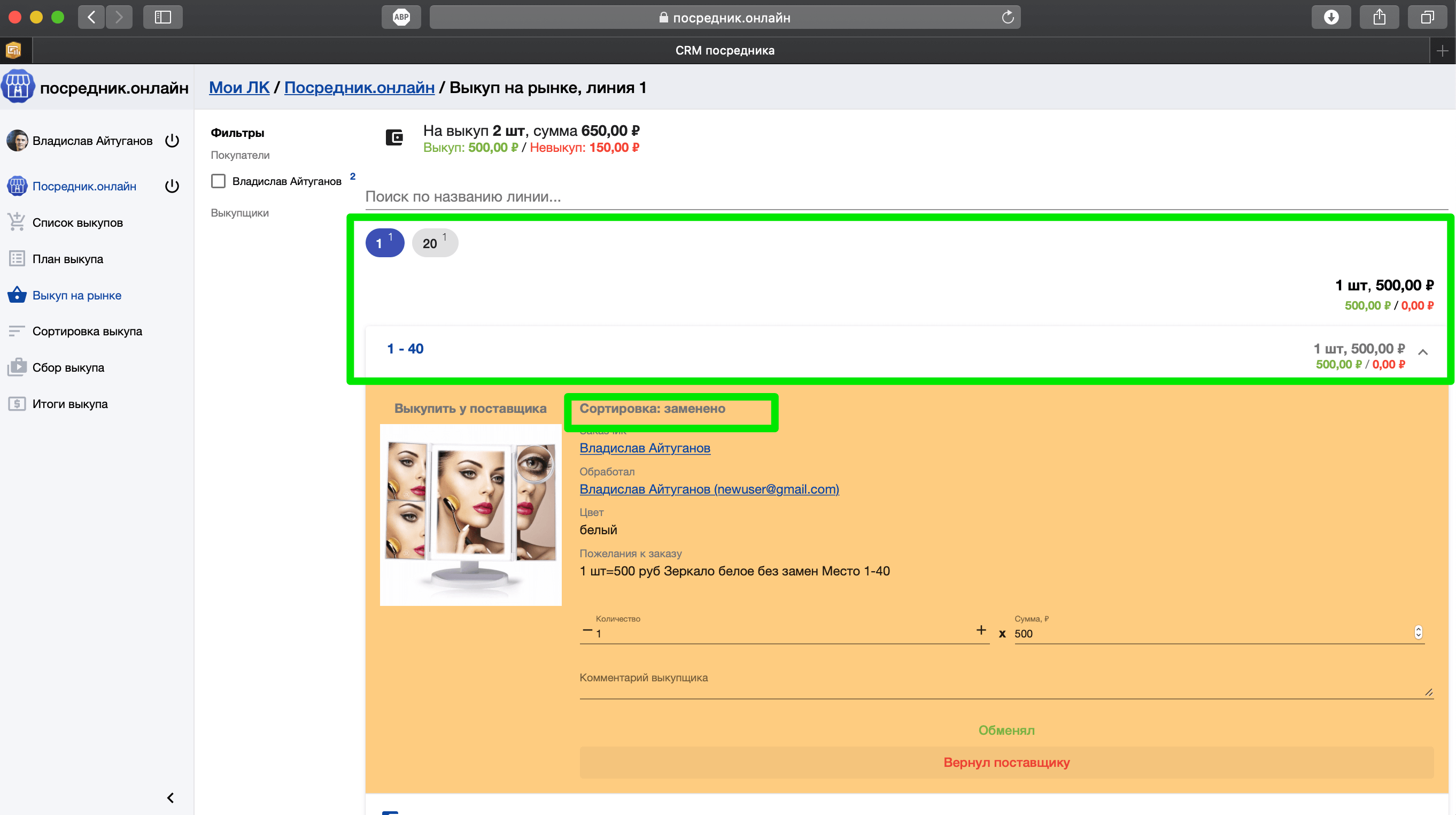Open Список выкупов cart icon

coord(17,222)
